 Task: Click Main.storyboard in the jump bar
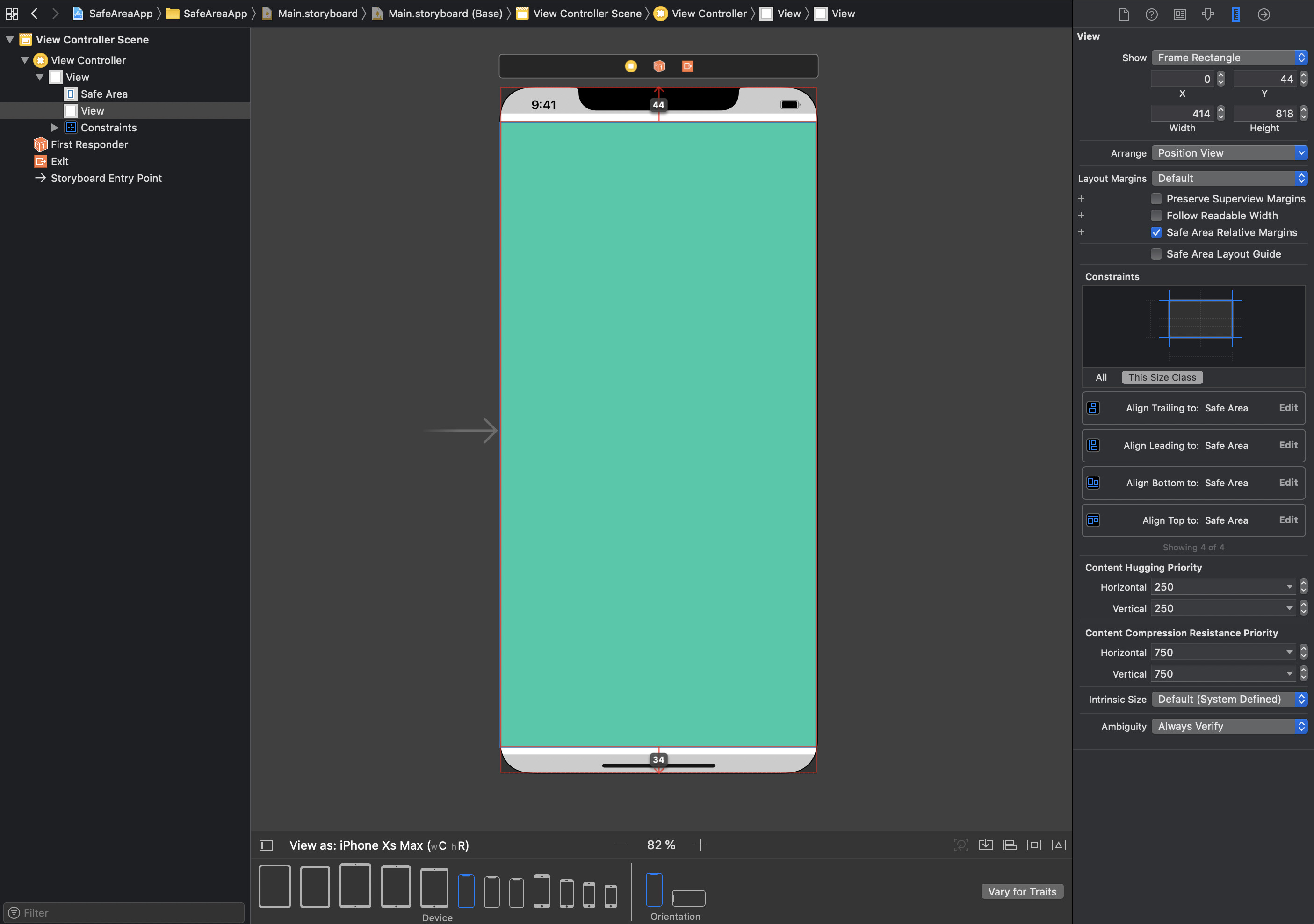tap(317, 13)
